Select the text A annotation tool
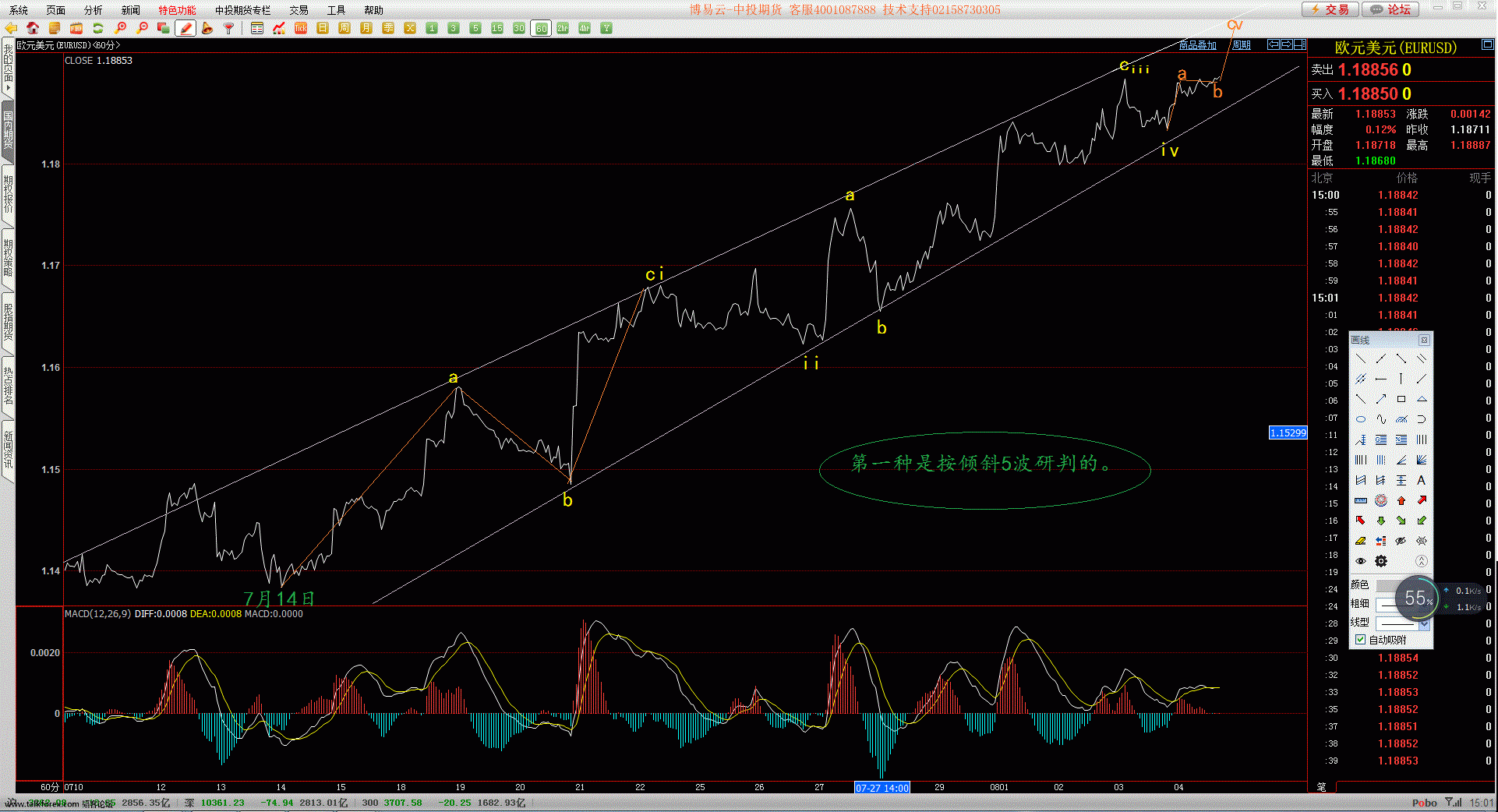1498x812 pixels. point(1422,480)
